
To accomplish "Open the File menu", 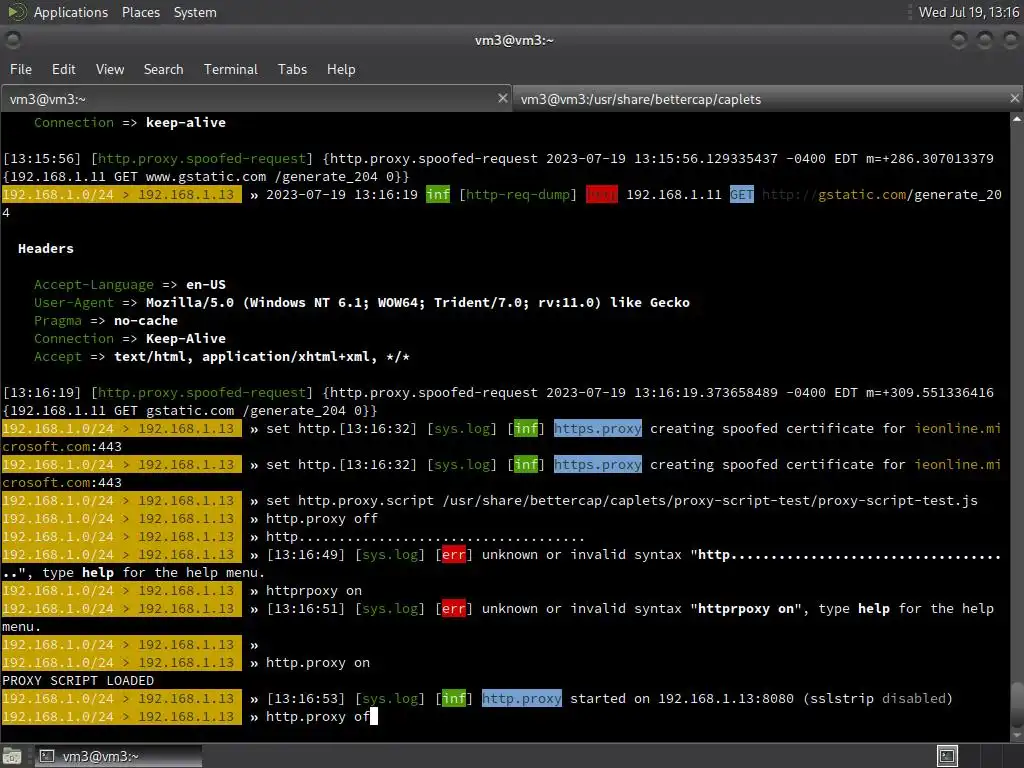I will [x=21, y=69].
